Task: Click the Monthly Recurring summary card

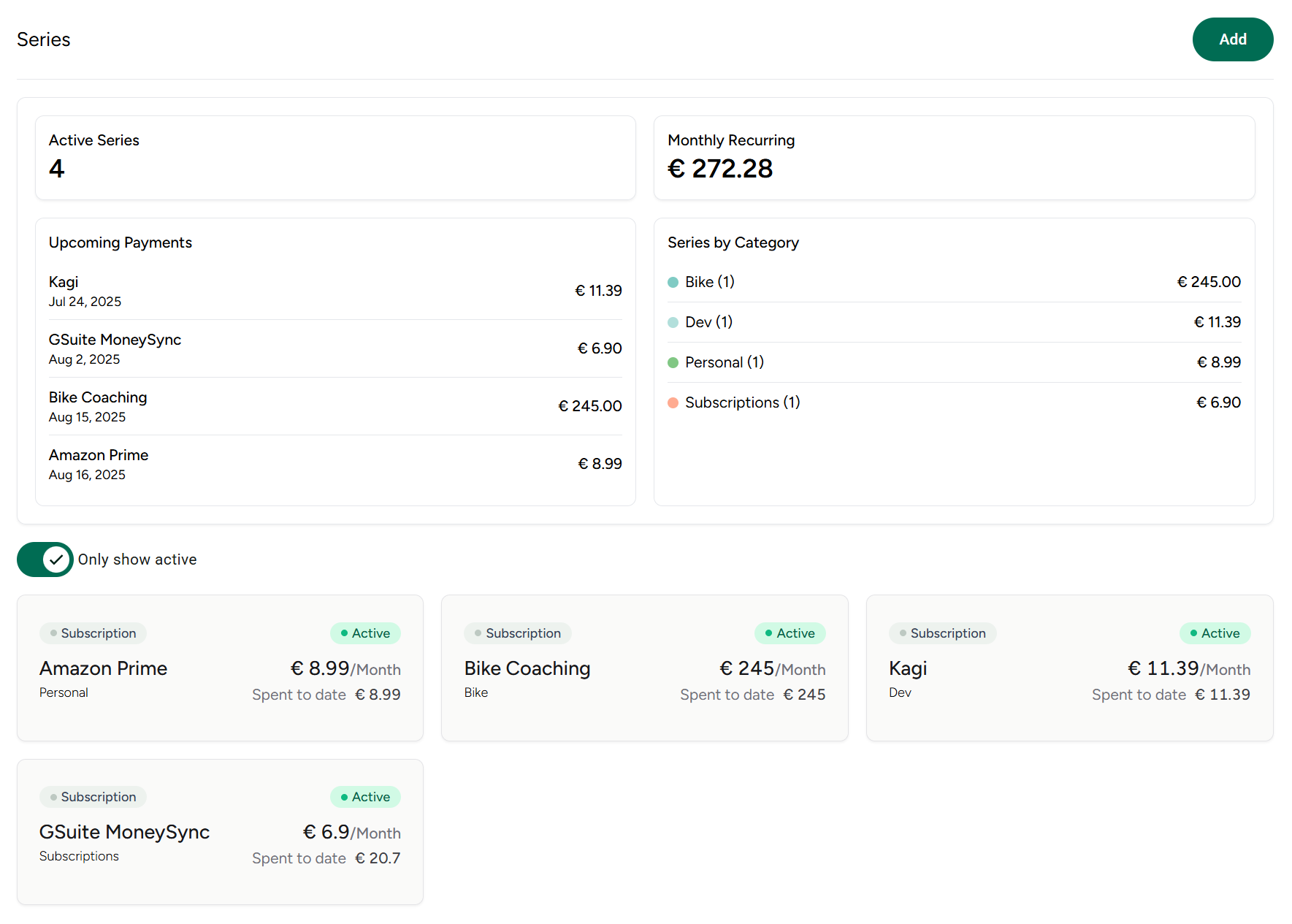Action: point(954,158)
